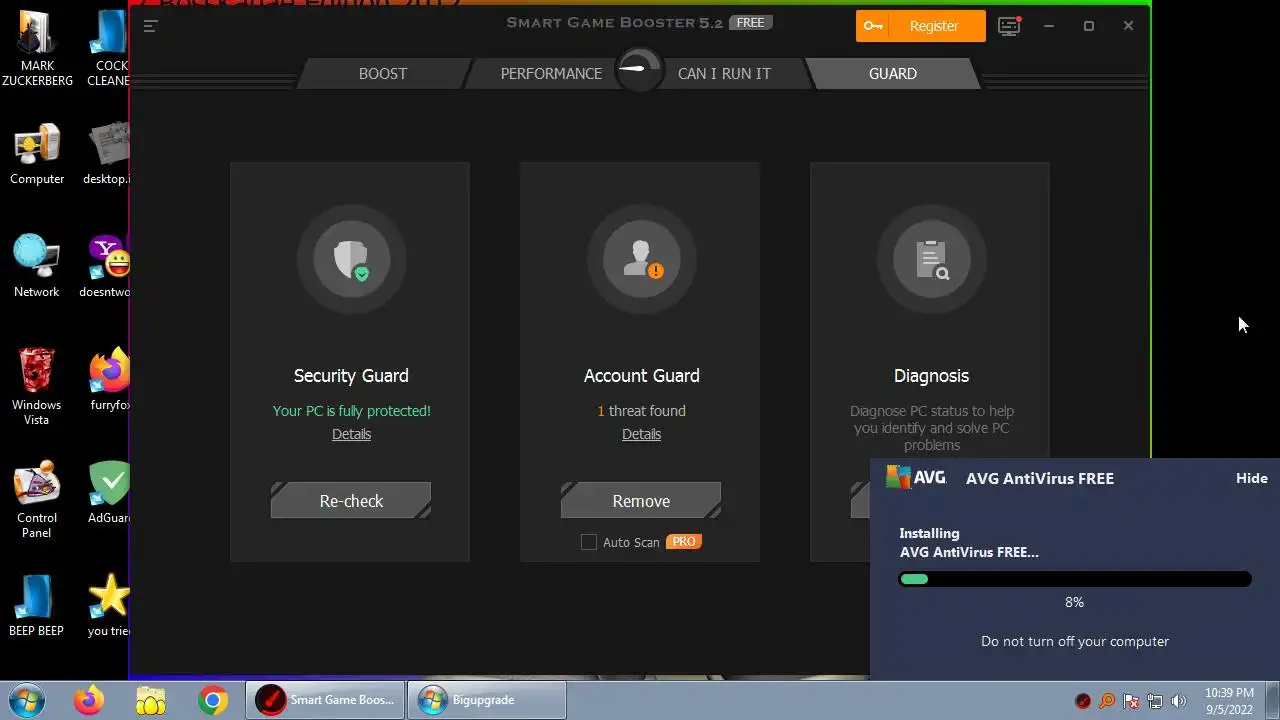Open the Action Center flag tray icon

1131,701
